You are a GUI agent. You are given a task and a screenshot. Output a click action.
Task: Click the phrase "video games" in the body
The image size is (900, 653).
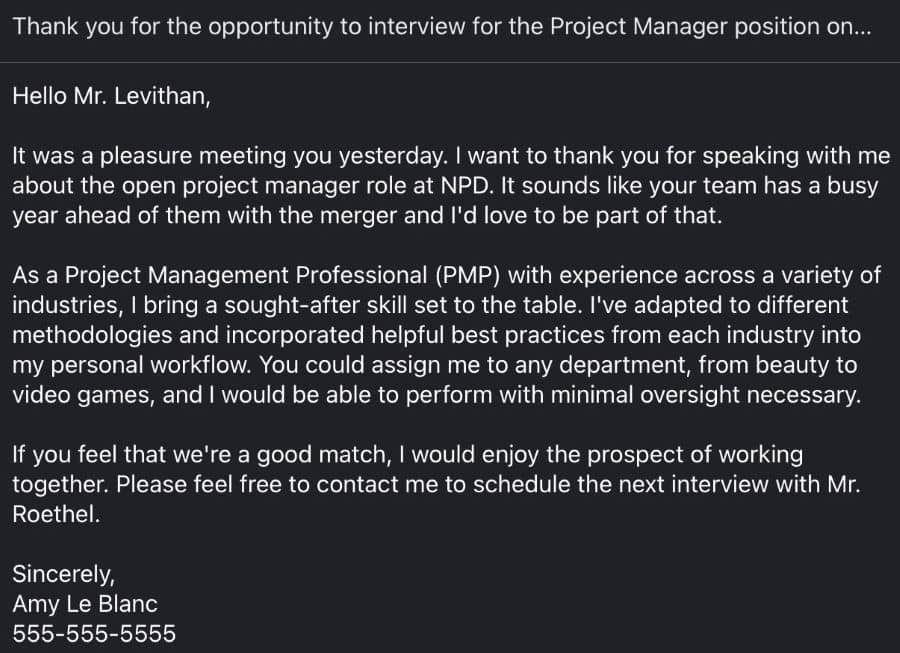[x=83, y=395]
